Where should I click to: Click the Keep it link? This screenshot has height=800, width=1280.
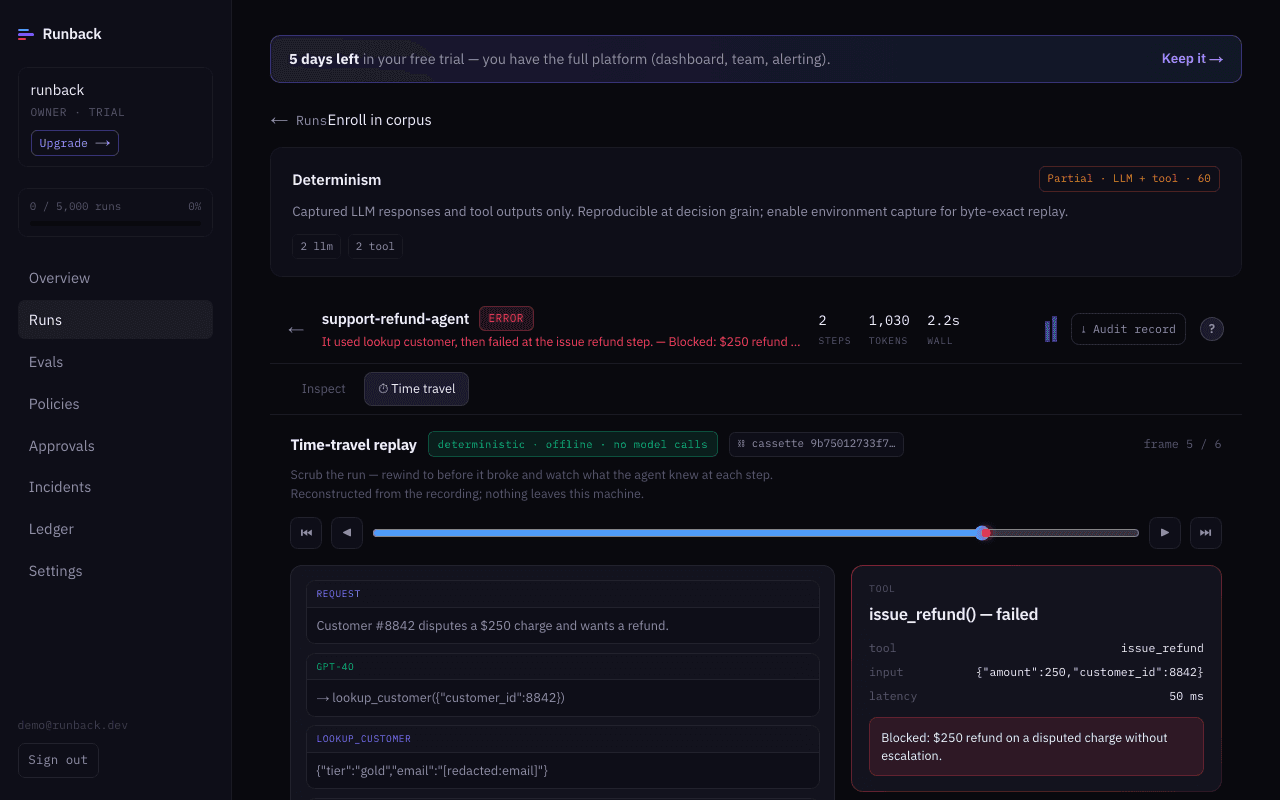click(x=1192, y=59)
